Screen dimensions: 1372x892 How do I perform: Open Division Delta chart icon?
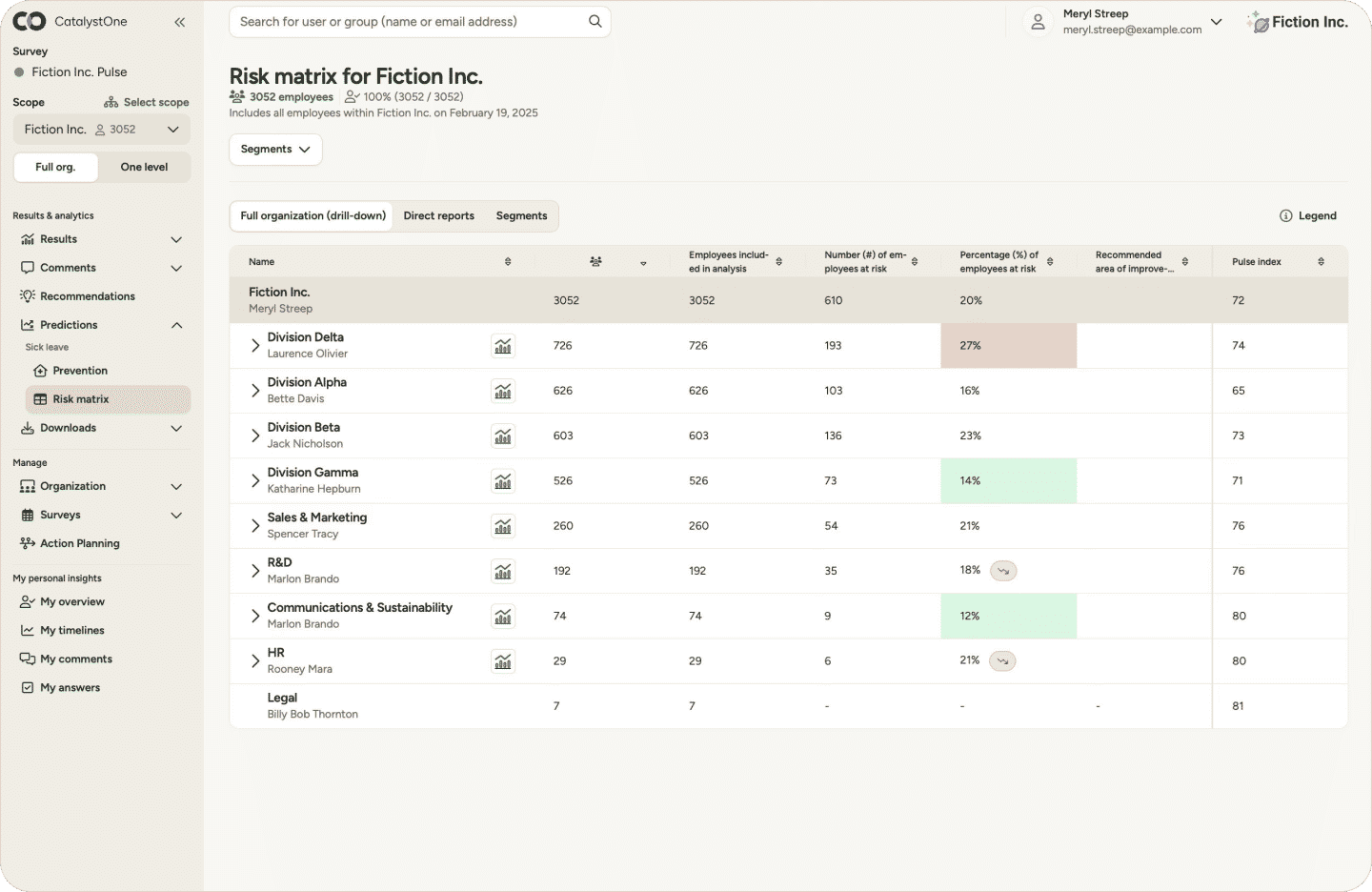click(503, 346)
